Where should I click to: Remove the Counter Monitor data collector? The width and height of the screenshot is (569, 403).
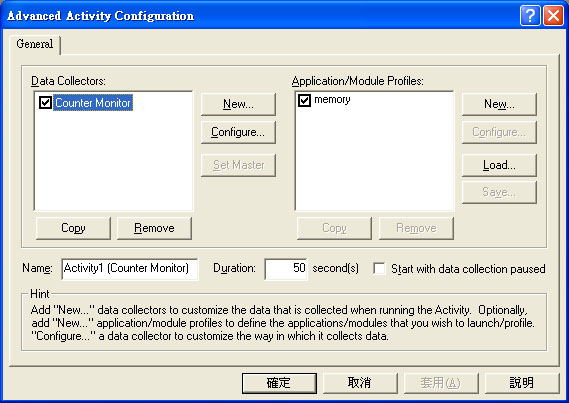[x=154, y=228]
